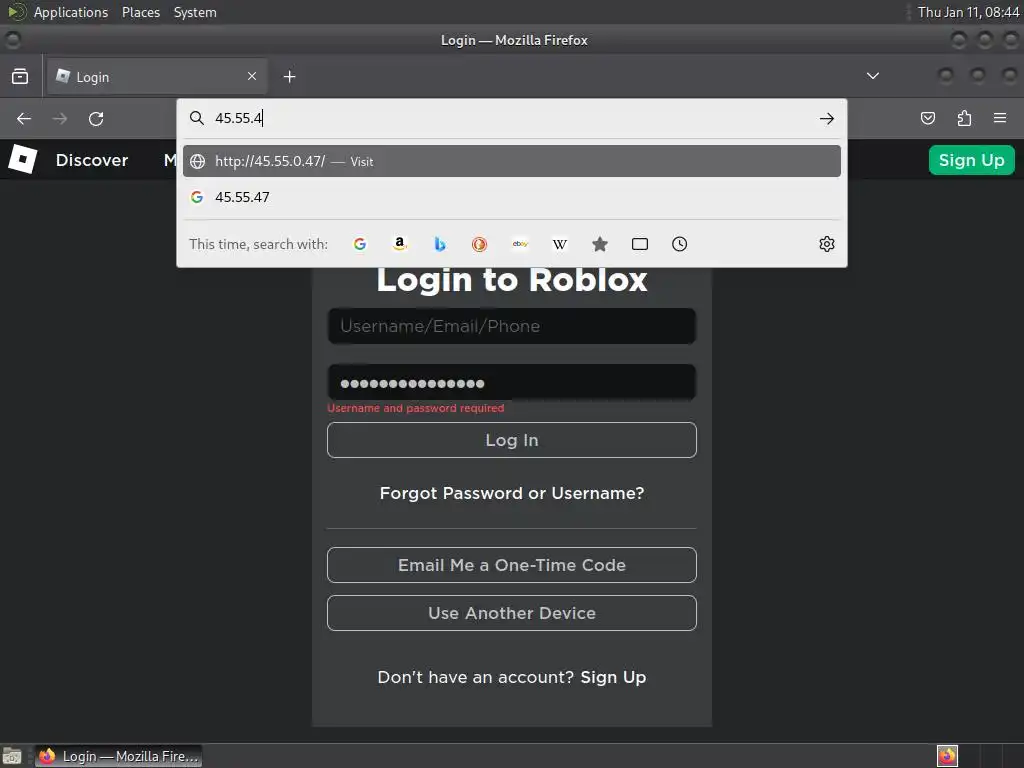Image resolution: width=1024 pixels, height=768 pixels.
Task: Click the Log In button
Action: click(511, 440)
